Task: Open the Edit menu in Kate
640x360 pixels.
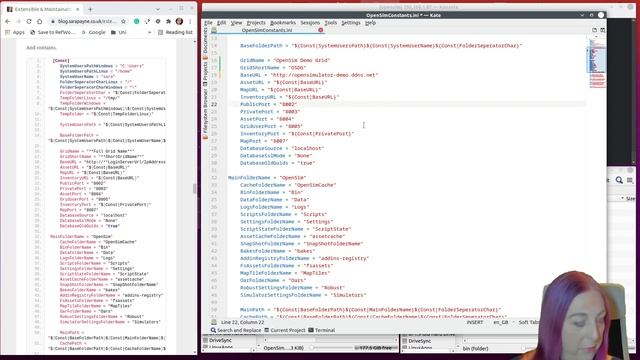Action: [x=222, y=23]
